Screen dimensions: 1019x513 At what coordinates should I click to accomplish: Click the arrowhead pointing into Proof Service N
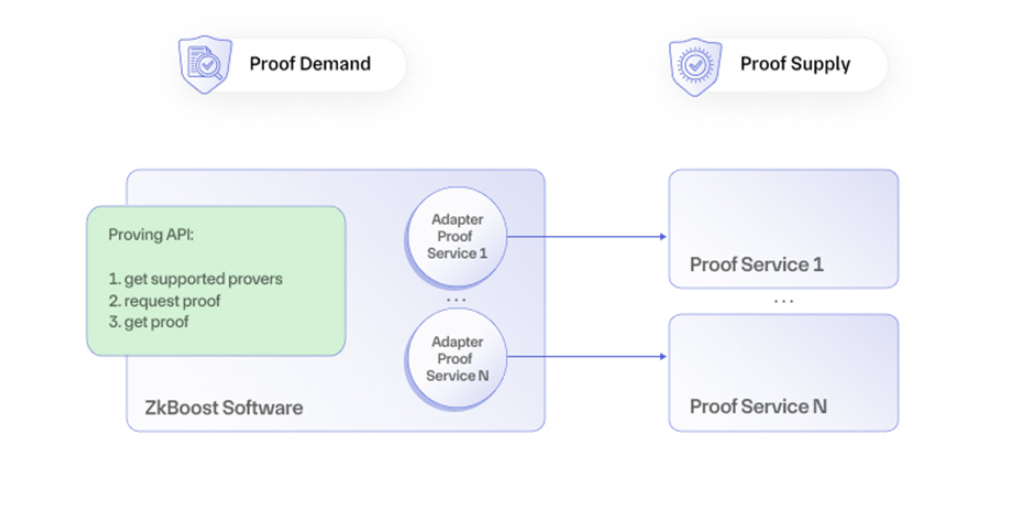pyautogui.click(x=662, y=357)
